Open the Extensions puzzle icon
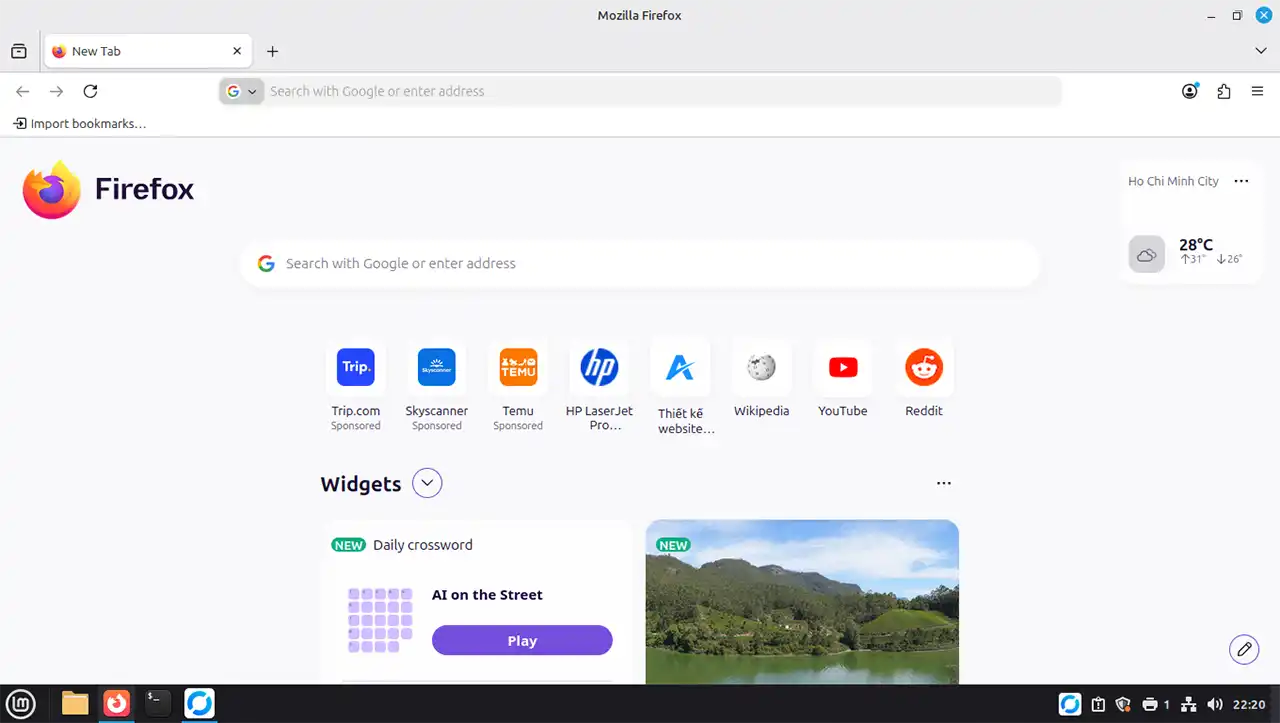 click(1224, 91)
